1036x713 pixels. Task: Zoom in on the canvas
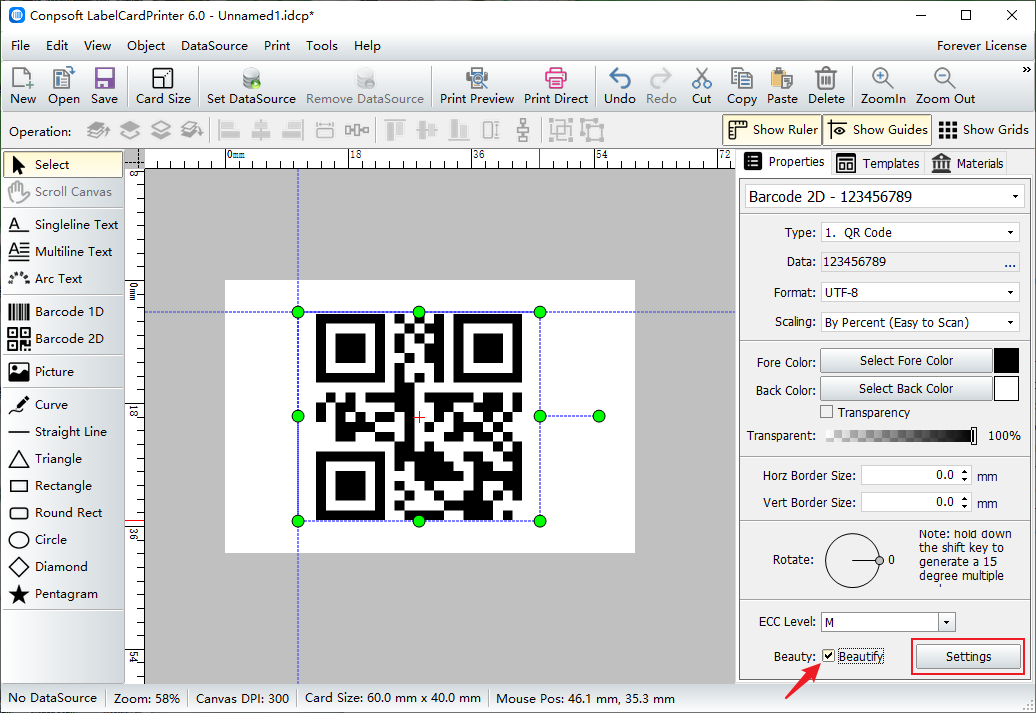click(883, 86)
